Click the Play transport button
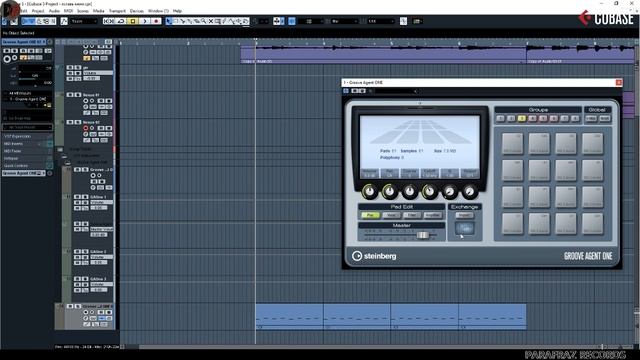The width and height of the screenshot is (640, 360). [x=144, y=21]
